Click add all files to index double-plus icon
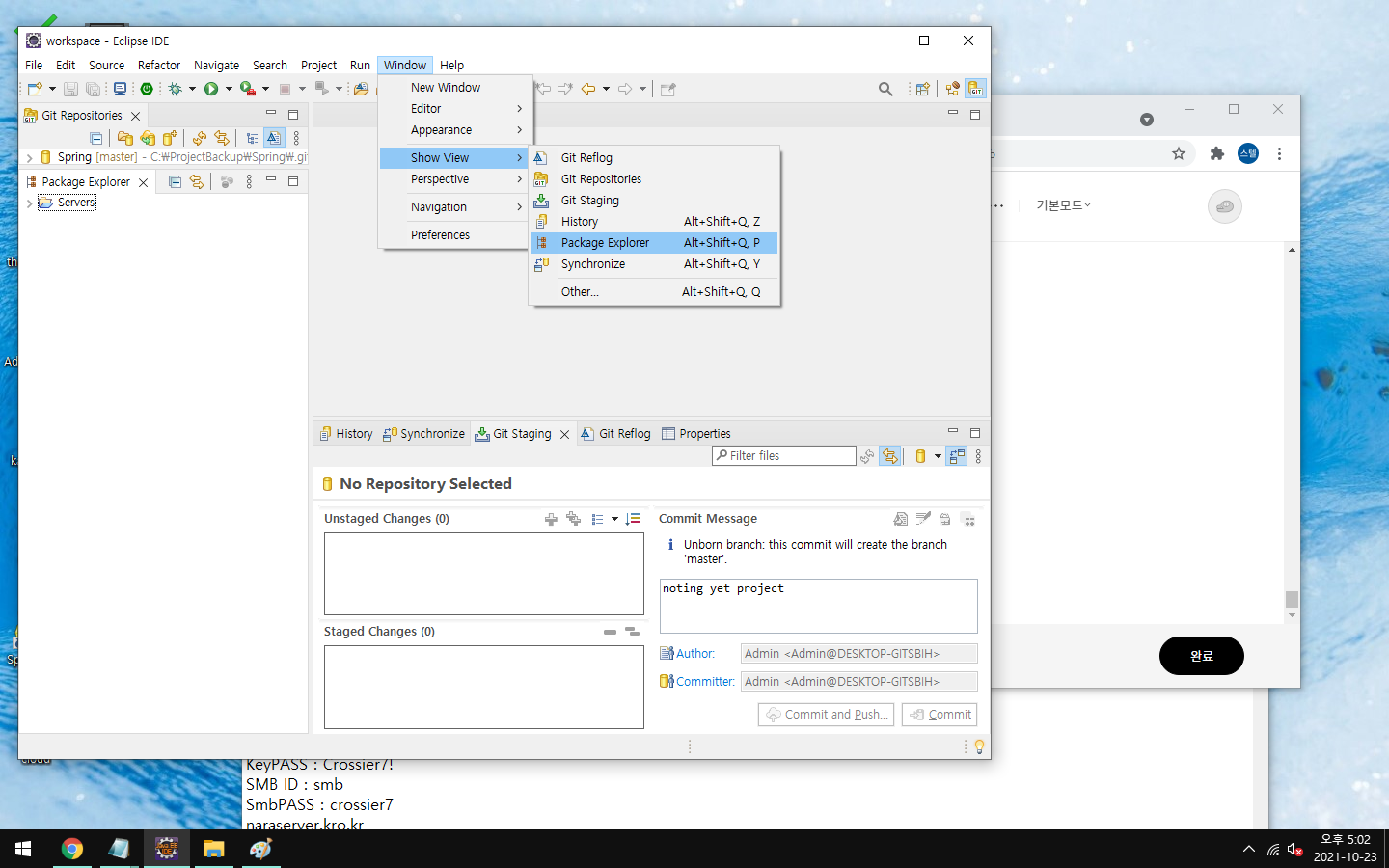 pyautogui.click(x=573, y=519)
